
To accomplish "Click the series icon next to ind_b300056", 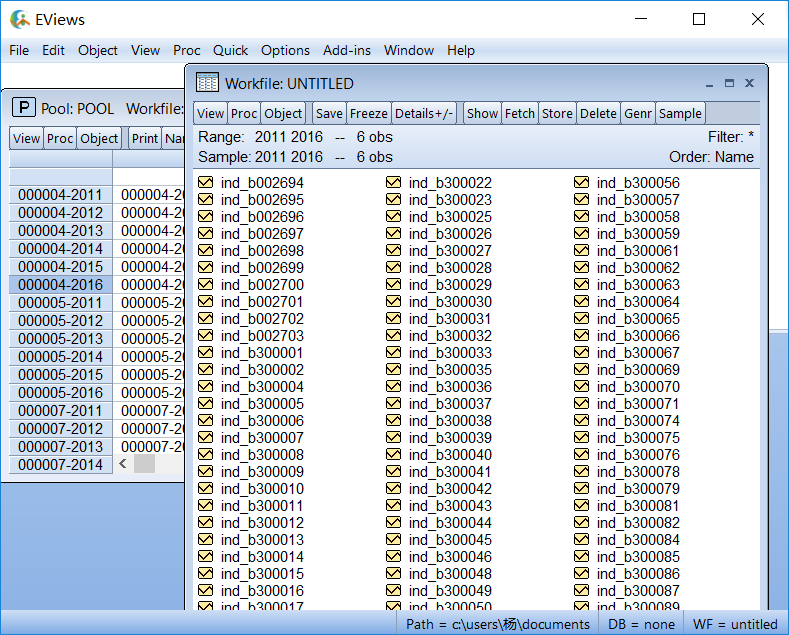I will (x=581, y=183).
